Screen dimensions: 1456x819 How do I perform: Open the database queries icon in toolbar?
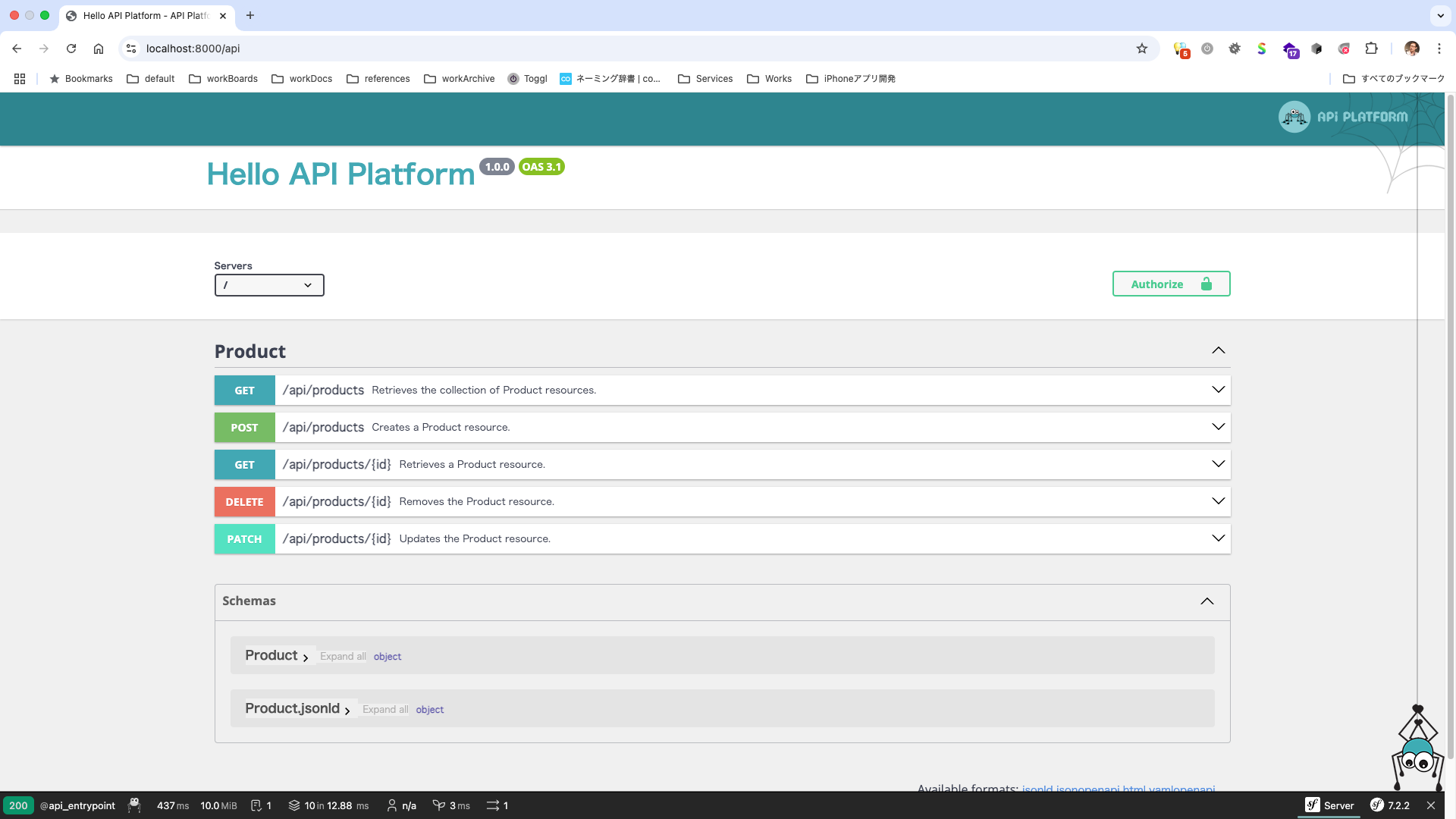tap(294, 805)
